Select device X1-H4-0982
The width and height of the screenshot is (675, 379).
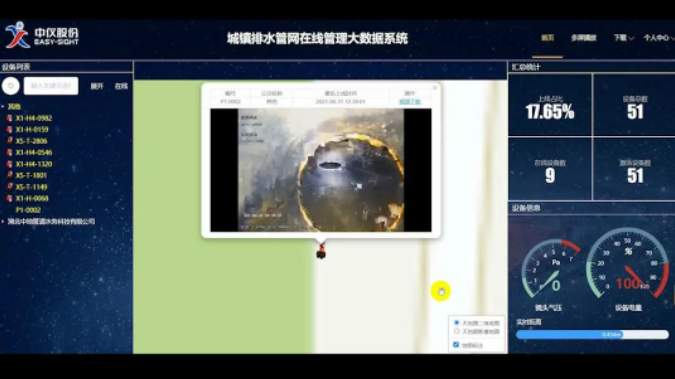pos(34,118)
